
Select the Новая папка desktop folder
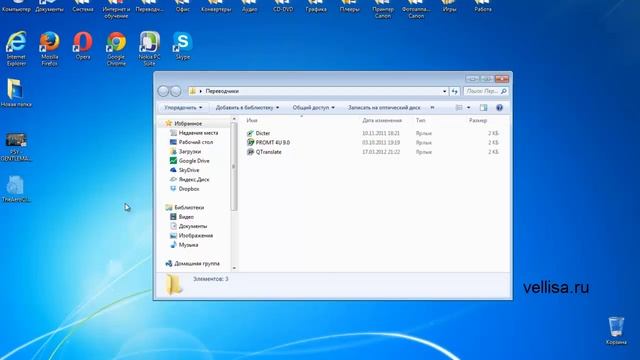[x=16, y=93]
